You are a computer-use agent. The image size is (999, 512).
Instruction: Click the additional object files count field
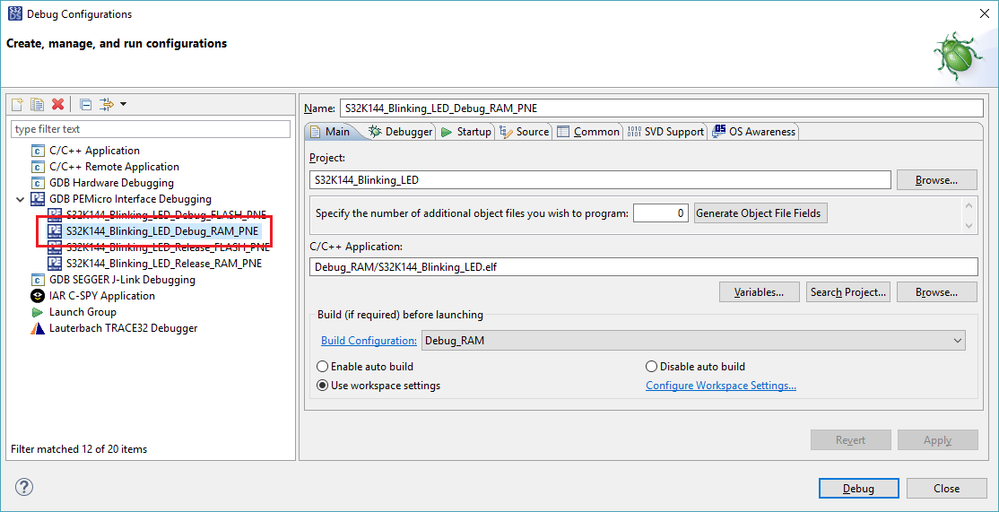[x=661, y=213]
